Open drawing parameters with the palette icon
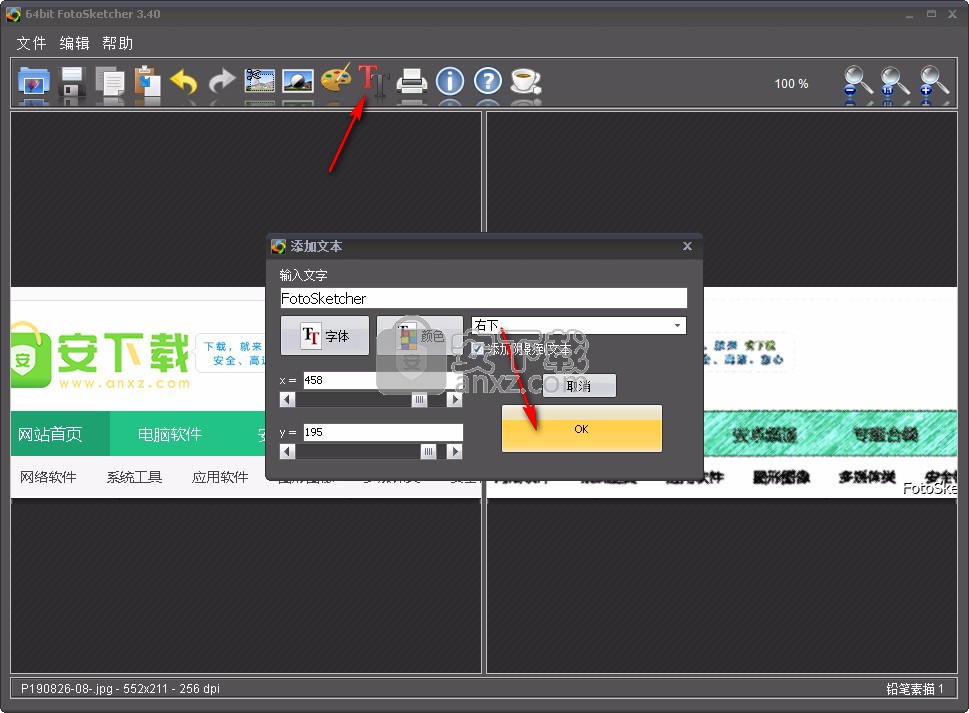Image resolution: width=969 pixels, height=713 pixels. pyautogui.click(x=336, y=79)
